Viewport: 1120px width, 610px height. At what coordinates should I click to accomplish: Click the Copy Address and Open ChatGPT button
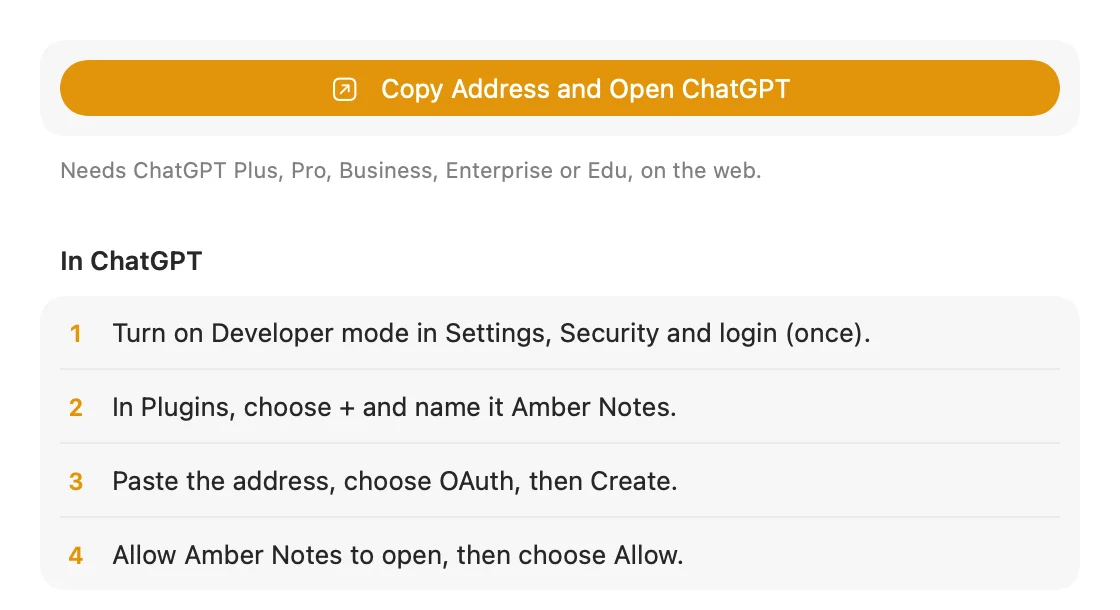tap(559, 89)
